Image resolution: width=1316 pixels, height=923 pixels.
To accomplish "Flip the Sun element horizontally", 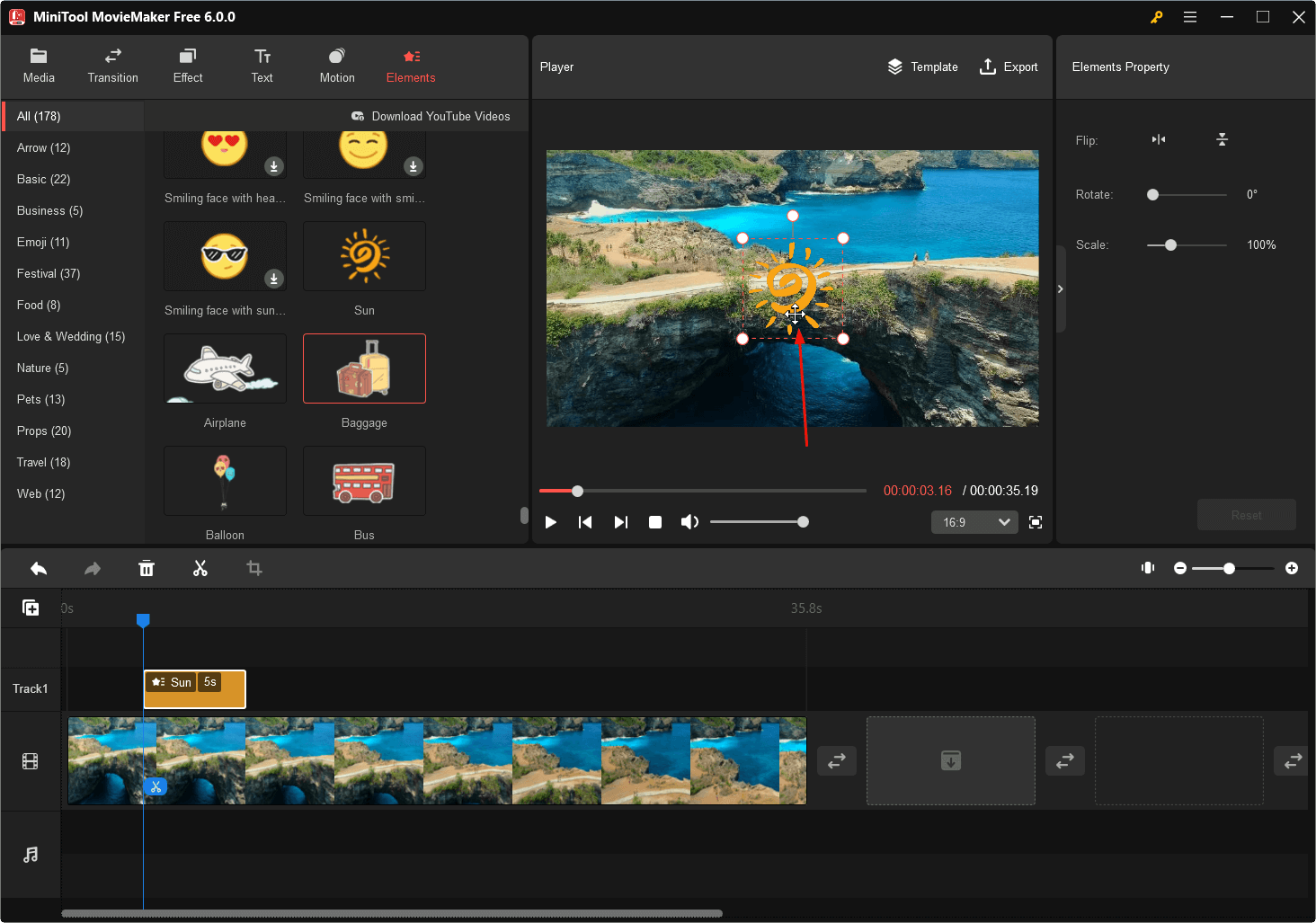I will click(1158, 139).
